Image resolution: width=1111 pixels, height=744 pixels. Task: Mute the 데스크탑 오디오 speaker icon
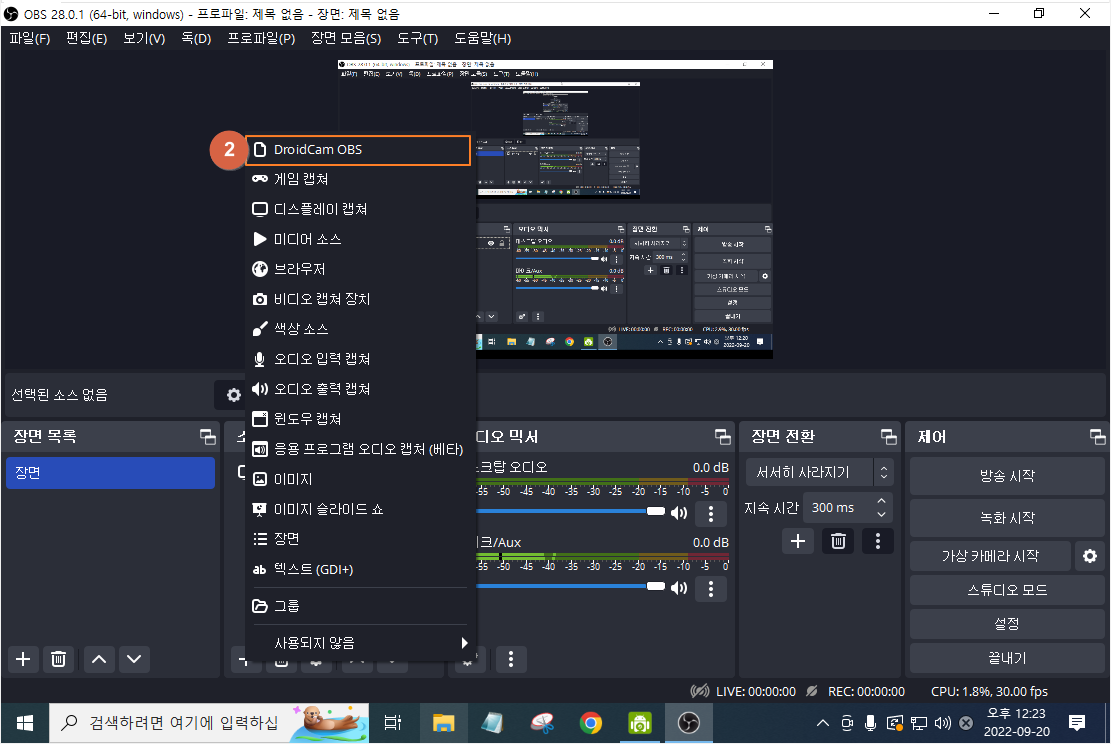[x=679, y=512]
